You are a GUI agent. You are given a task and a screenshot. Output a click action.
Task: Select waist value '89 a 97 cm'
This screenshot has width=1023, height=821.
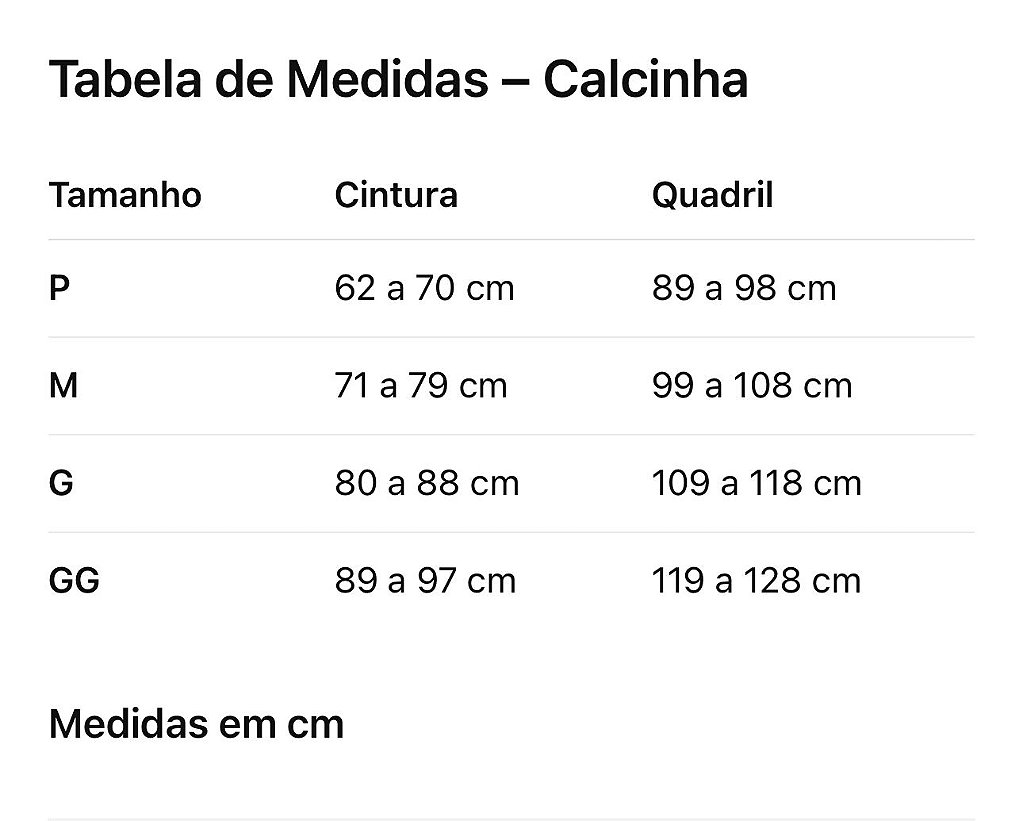tap(425, 581)
